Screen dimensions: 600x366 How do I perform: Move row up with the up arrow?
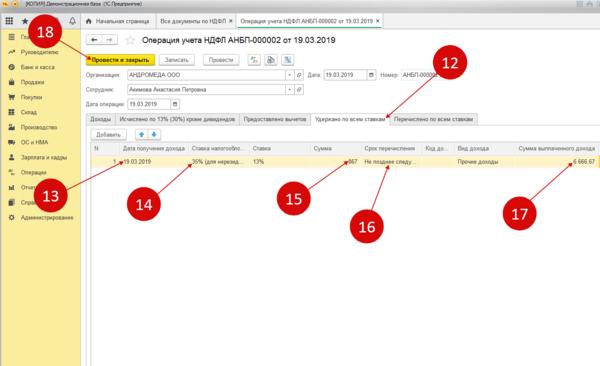(142, 135)
